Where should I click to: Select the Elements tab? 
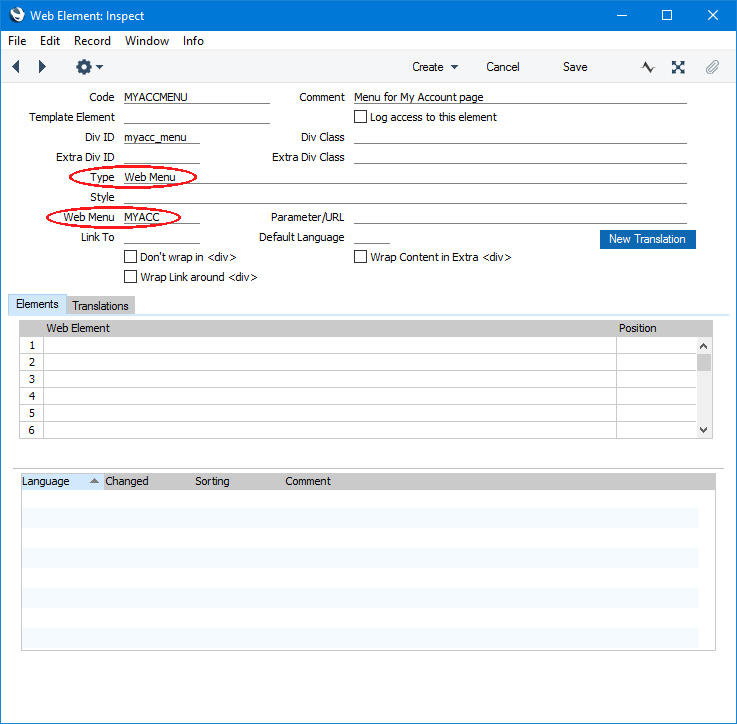[x=37, y=304]
